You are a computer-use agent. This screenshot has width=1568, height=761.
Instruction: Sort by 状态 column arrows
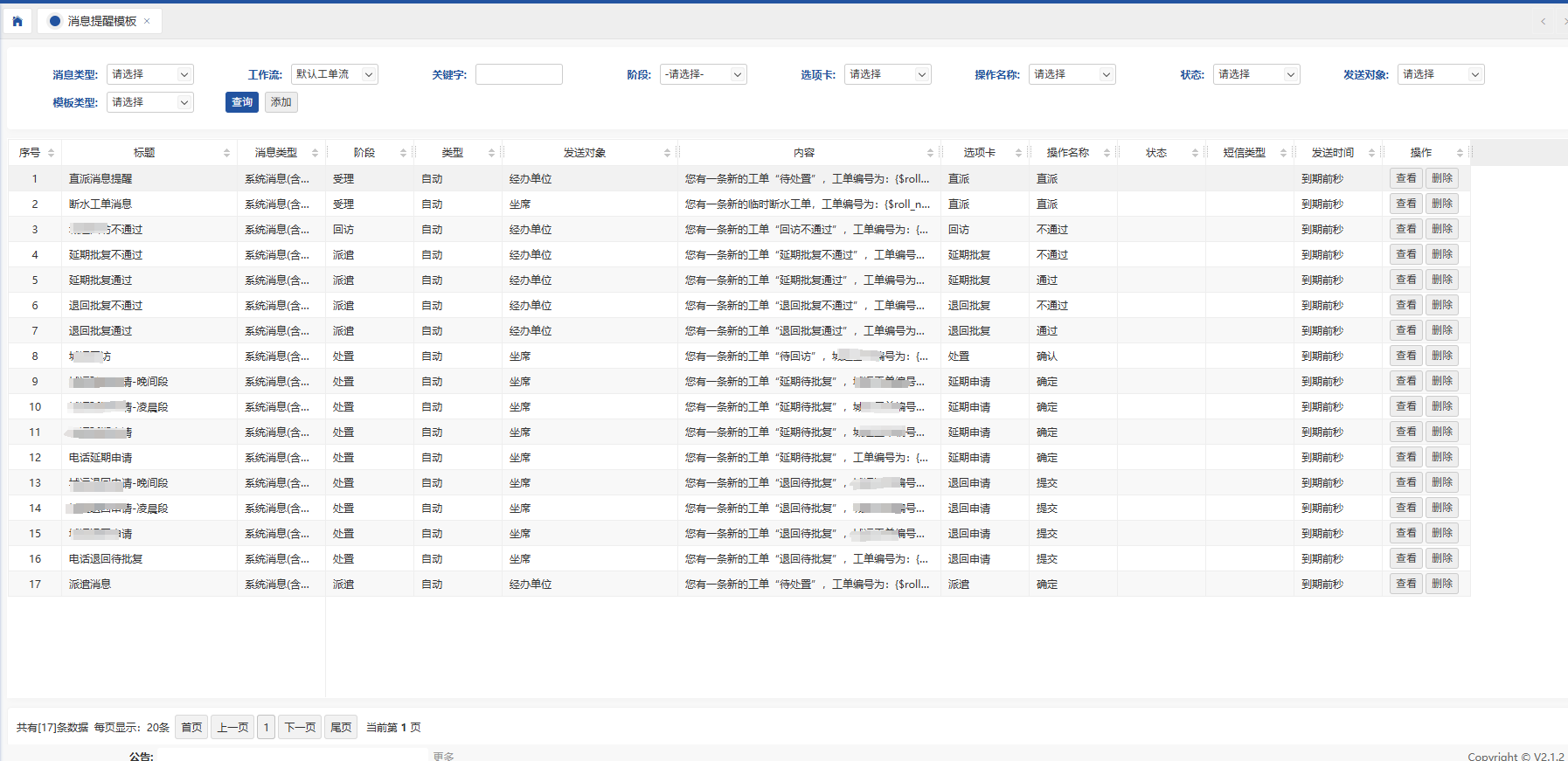tap(1196, 153)
